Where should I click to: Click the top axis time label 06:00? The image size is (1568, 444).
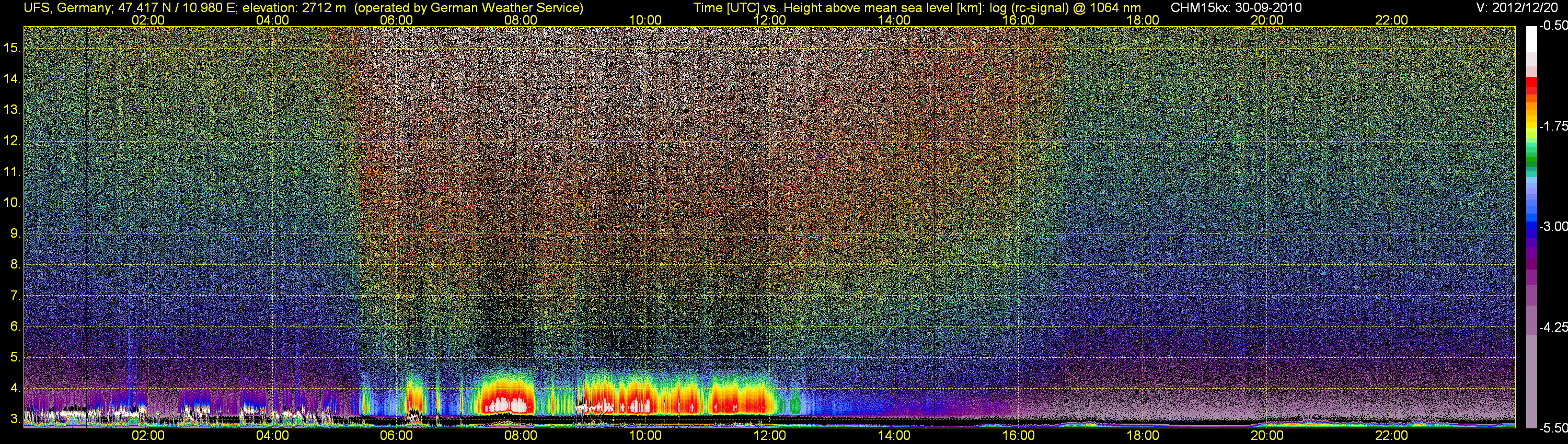pyautogui.click(x=396, y=20)
